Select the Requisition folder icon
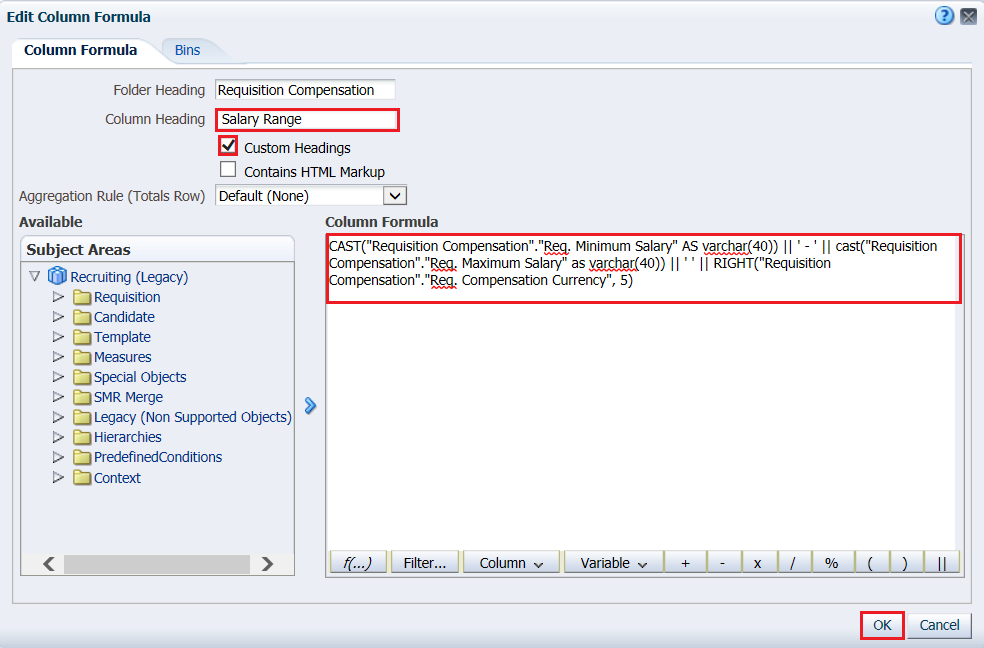Screen dimensions: 984x648 (x=82, y=297)
